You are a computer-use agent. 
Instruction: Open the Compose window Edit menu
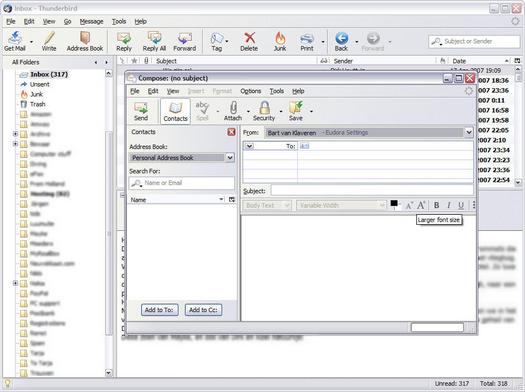(153, 91)
